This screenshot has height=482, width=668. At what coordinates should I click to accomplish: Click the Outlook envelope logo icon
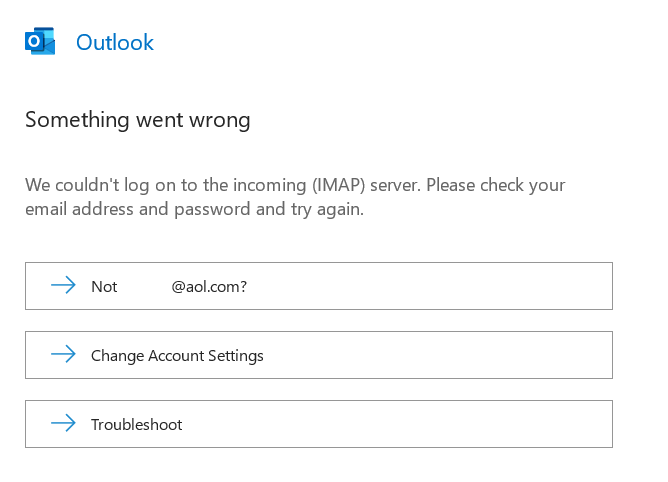pyautogui.click(x=40, y=41)
